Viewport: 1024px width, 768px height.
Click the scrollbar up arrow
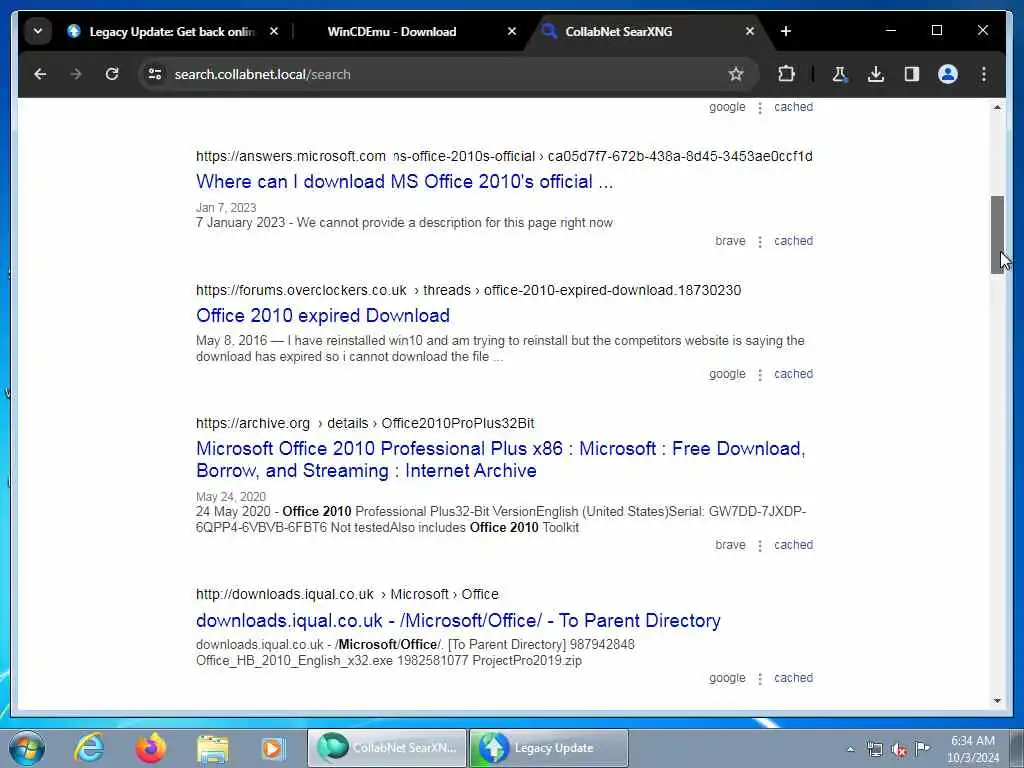point(997,107)
